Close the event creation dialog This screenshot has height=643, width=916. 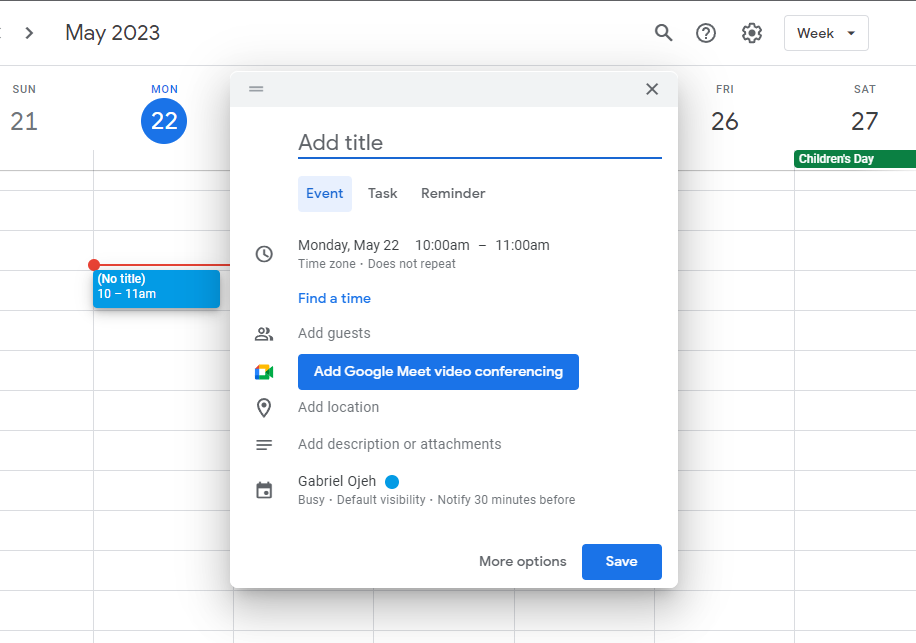(x=652, y=89)
